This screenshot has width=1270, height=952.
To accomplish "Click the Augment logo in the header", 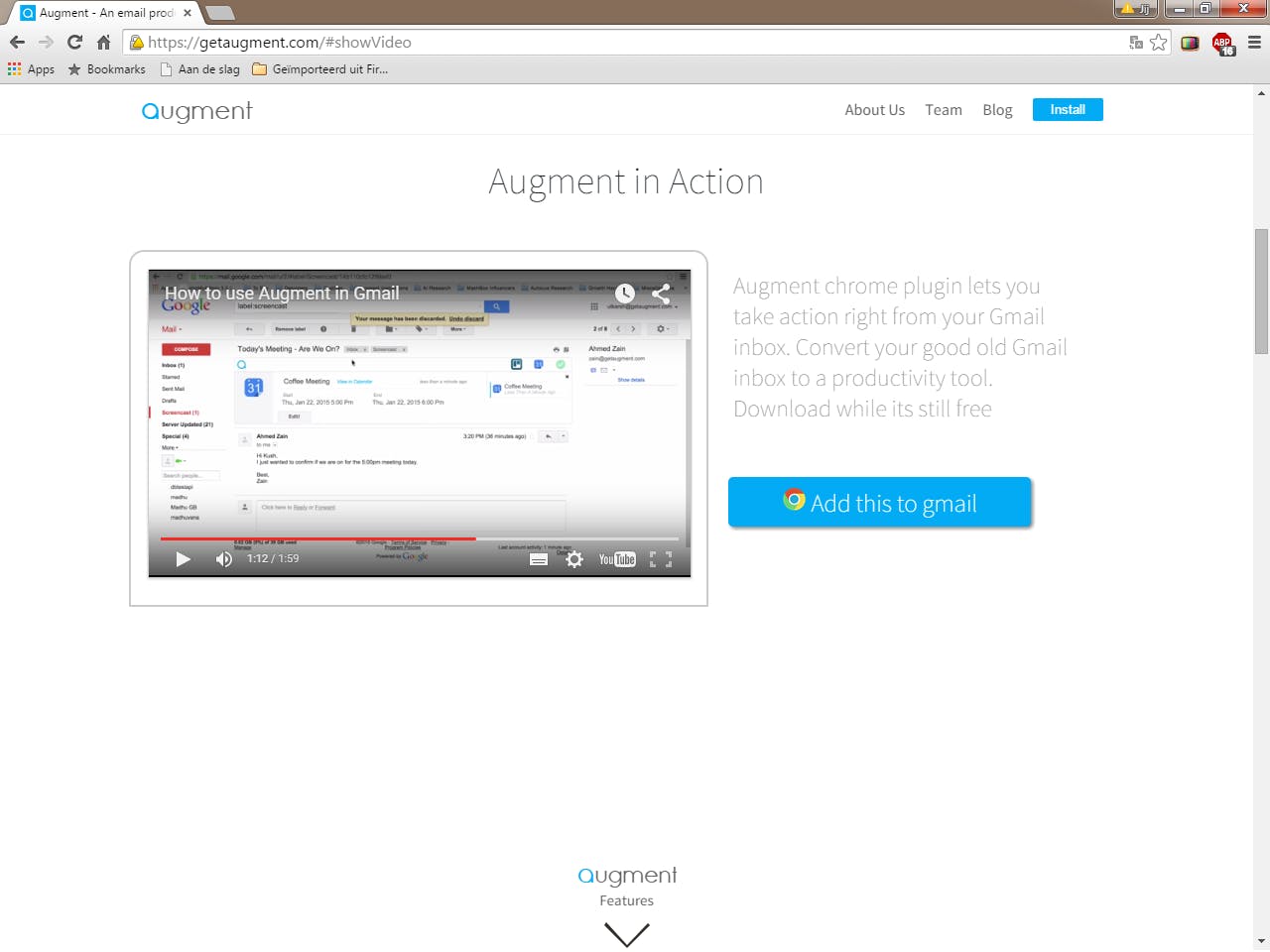I will pos(196,110).
